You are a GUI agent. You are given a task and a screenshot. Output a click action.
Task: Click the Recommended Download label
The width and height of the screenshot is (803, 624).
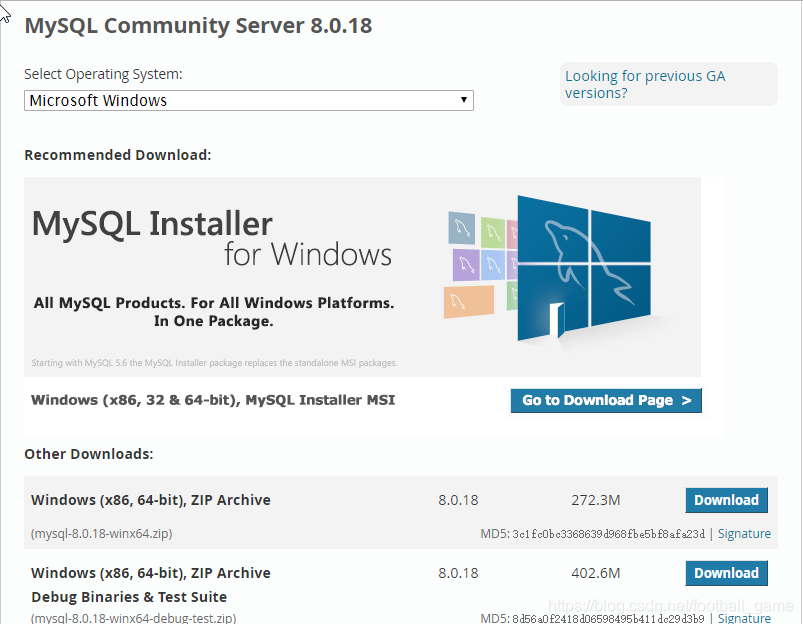[118, 155]
